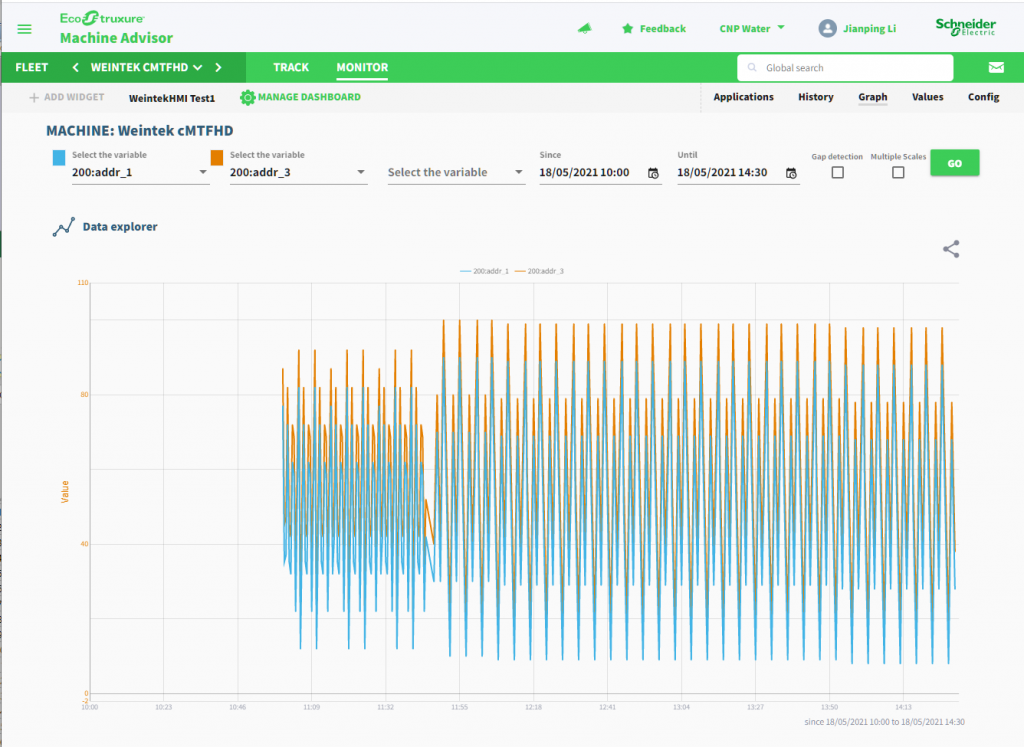
Task: Click inside the Global search field
Action: pyautogui.click(x=845, y=67)
